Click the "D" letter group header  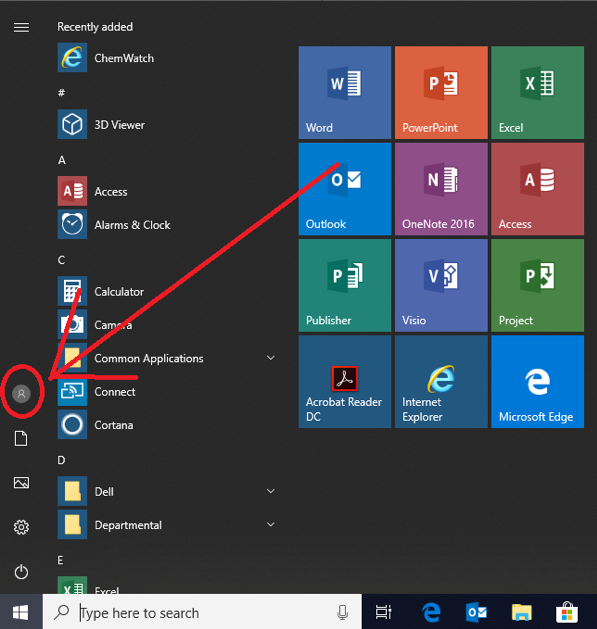pos(61,460)
